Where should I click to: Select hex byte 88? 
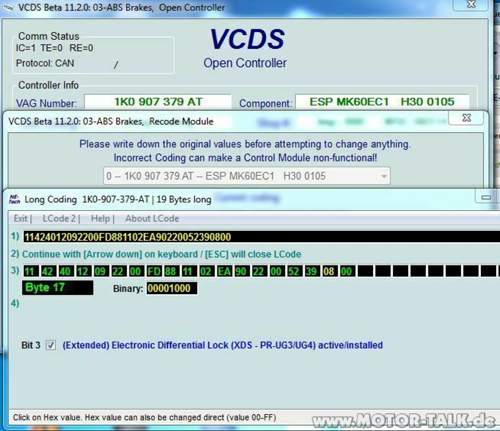pos(171,271)
